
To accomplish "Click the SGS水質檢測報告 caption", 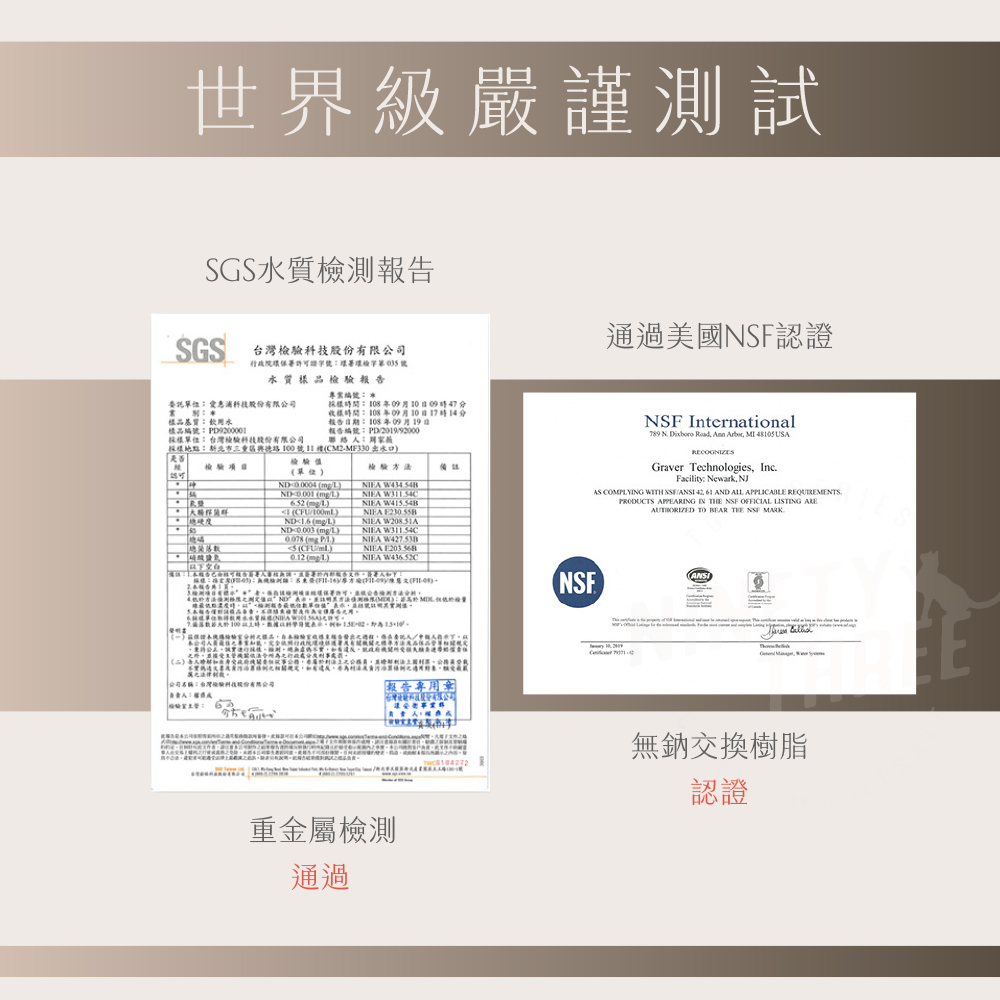I will click(x=319, y=270).
